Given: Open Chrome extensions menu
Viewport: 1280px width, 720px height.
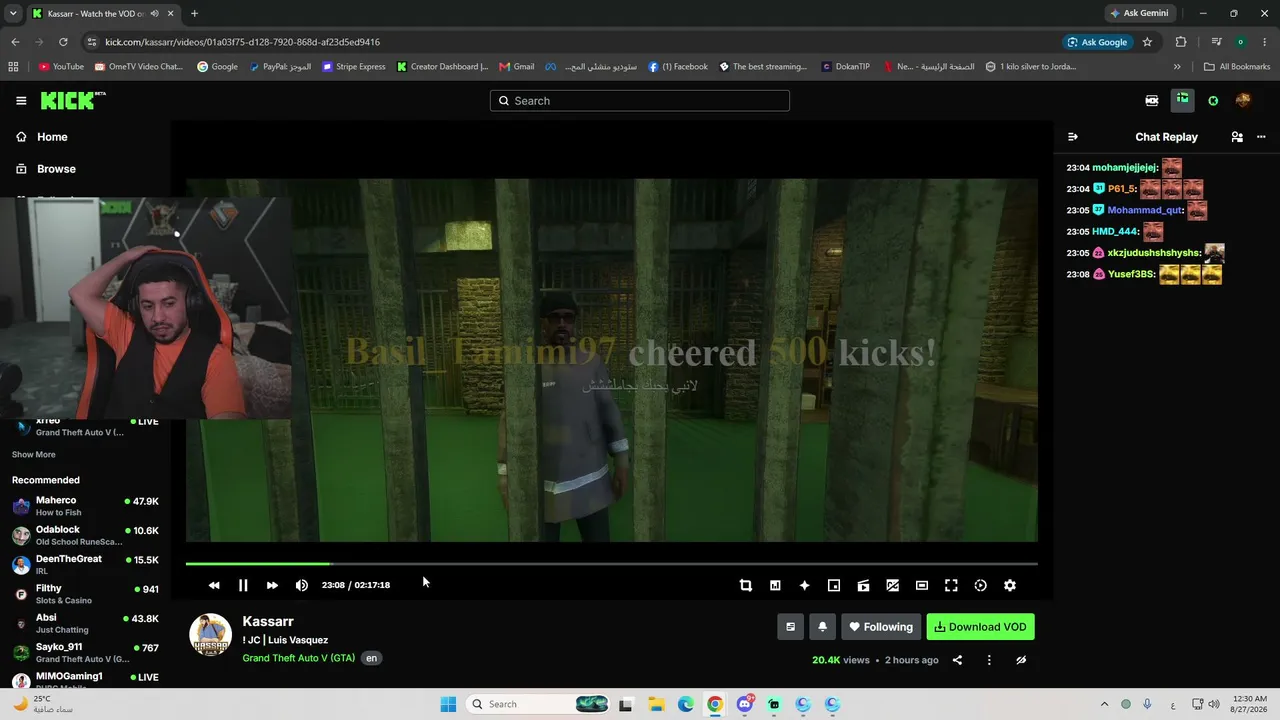Looking at the screenshot, I should (x=1181, y=42).
